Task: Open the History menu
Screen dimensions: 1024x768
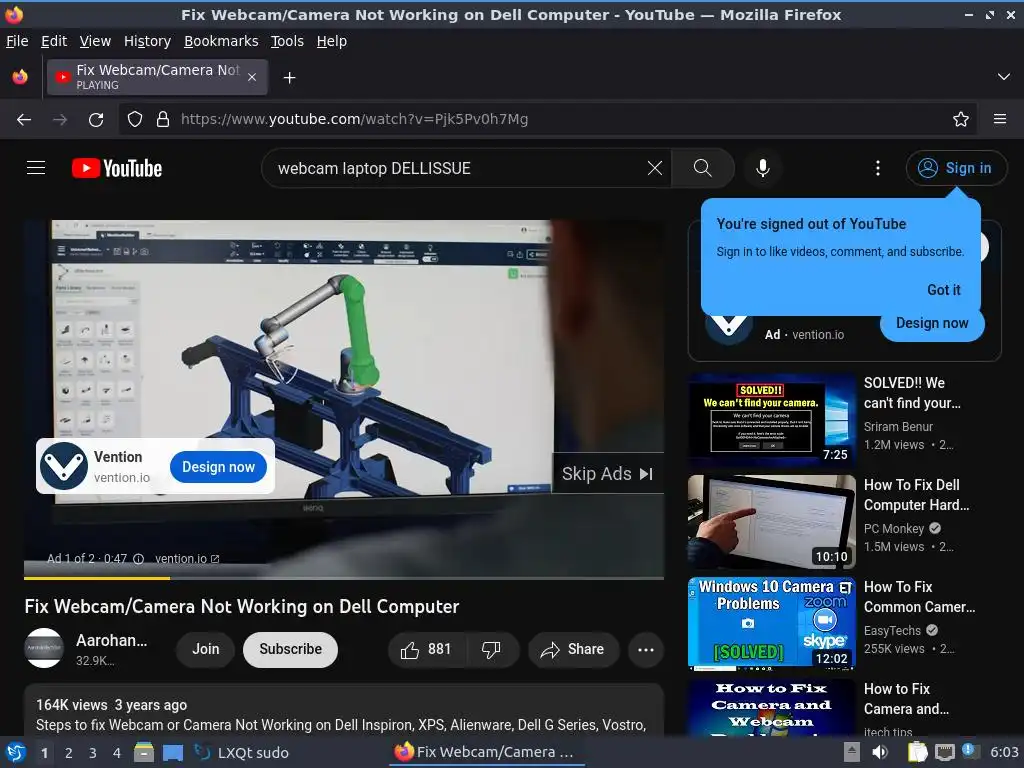Action: (x=147, y=41)
